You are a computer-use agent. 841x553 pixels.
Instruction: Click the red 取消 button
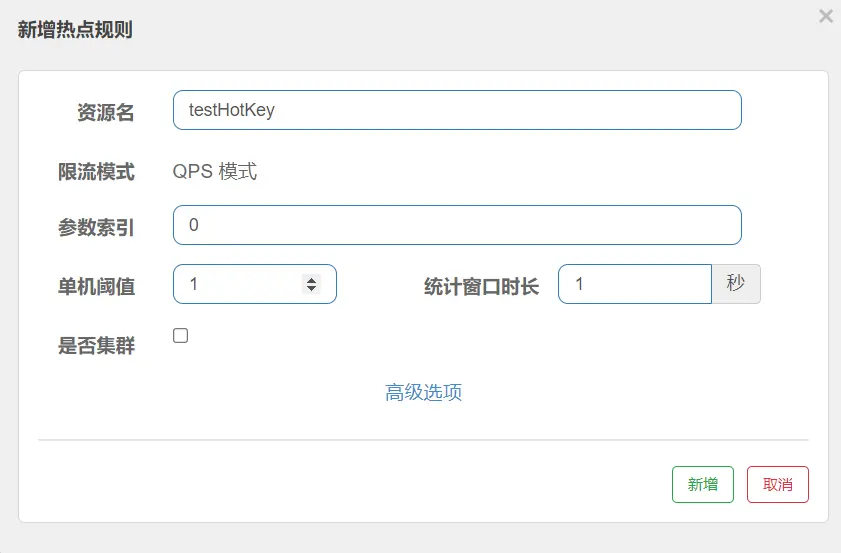coord(778,484)
